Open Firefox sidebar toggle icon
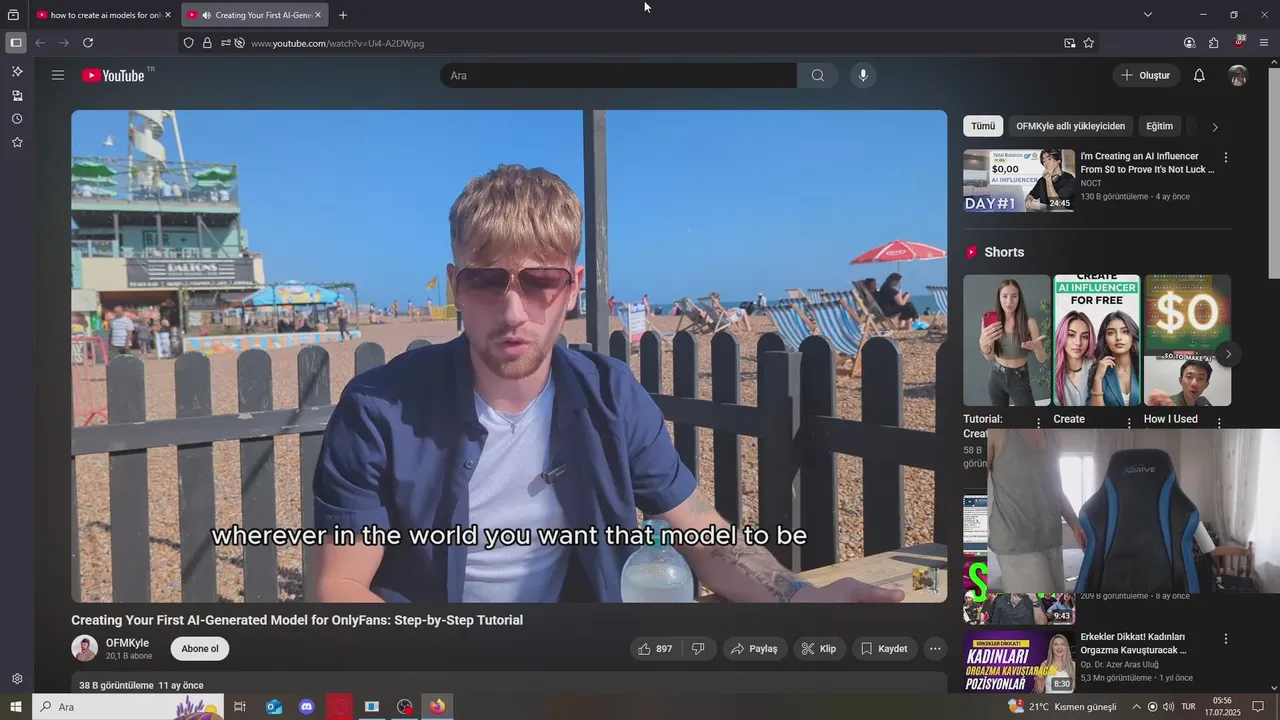This screenshot has width=1280, height=720. pyautogui.click(x=16, y=43)
